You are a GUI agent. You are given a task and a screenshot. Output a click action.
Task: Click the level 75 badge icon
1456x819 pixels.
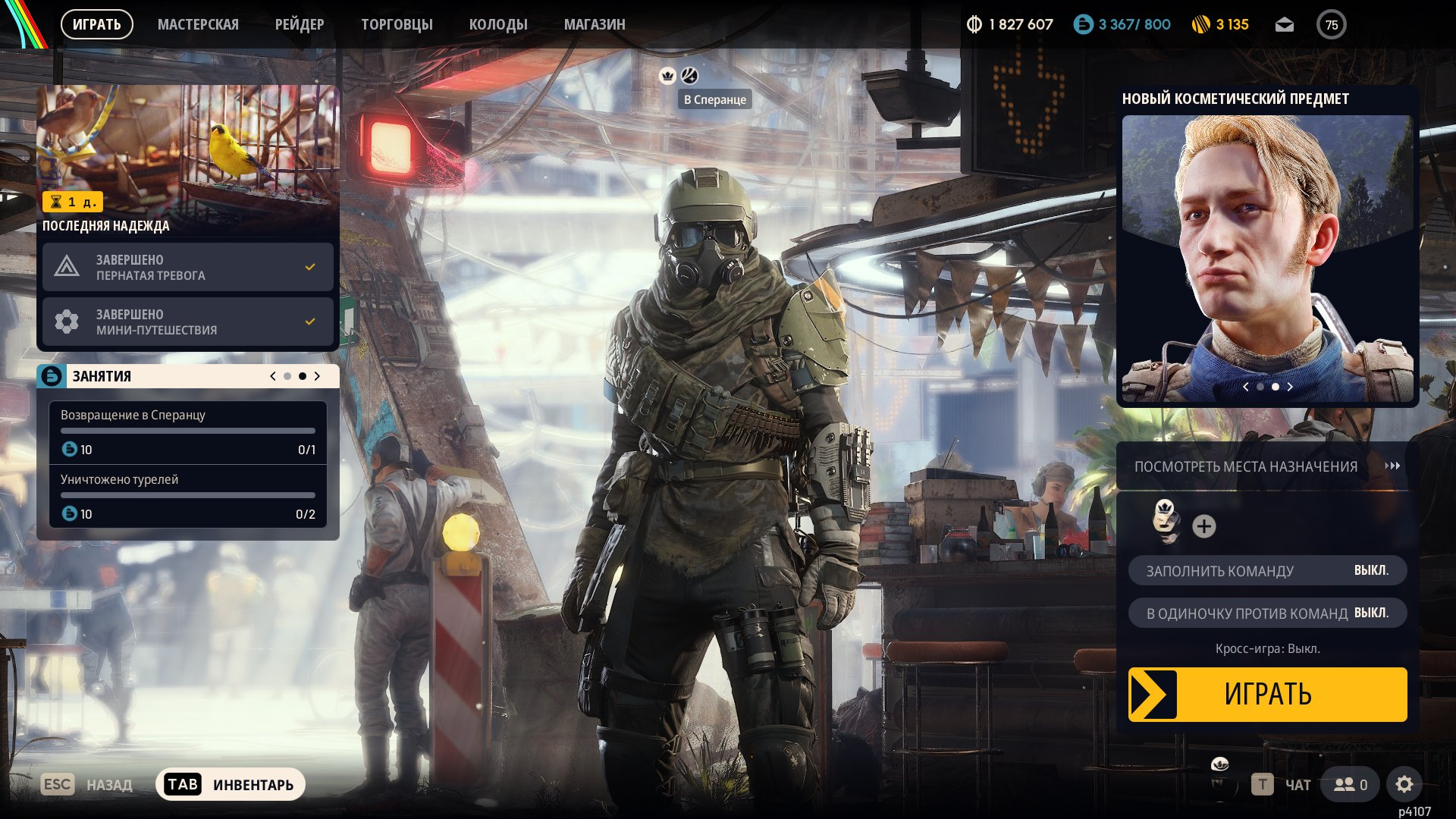tap(1332, 25)
